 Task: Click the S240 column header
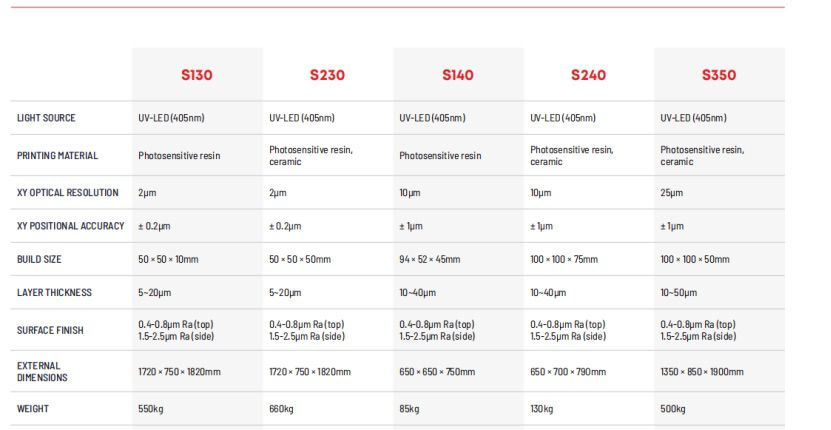tap(588, 75)
